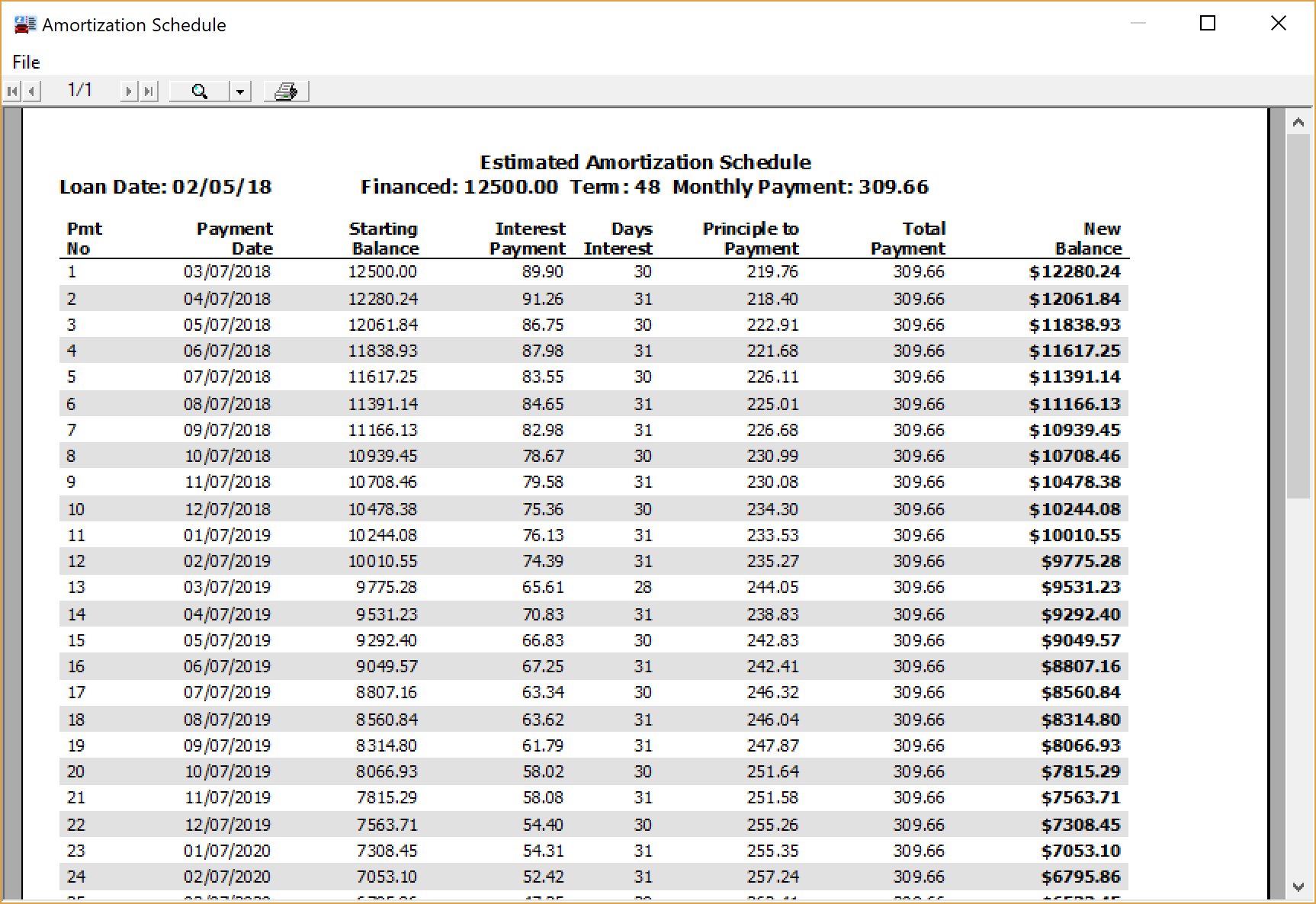1316x904 pixels.
Task: Click the previous page arrow
Action: [x=31, y=91]
